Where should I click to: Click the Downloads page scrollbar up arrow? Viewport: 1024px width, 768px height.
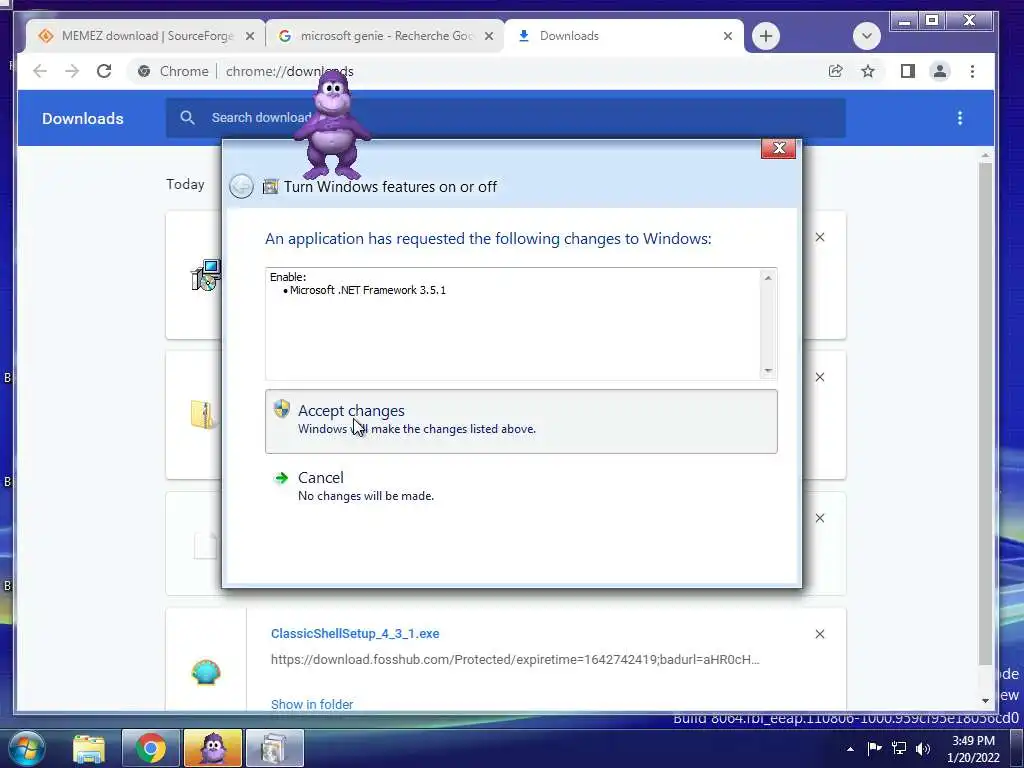[x=985, y=155]
